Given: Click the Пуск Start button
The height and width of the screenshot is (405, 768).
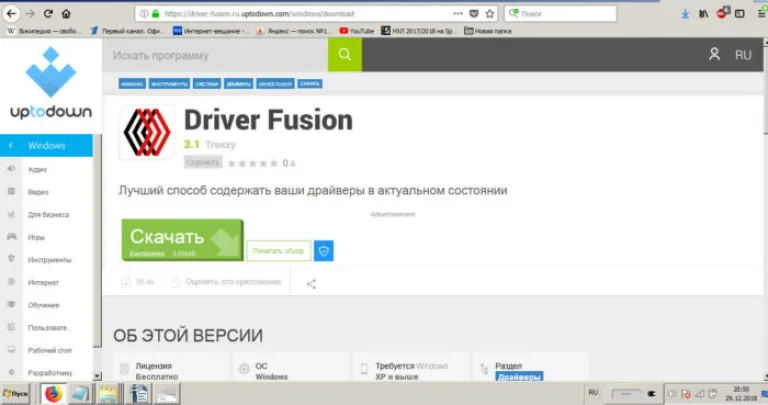Looking at the screenshot, I should pyautogui.click(x=16, y=394).
